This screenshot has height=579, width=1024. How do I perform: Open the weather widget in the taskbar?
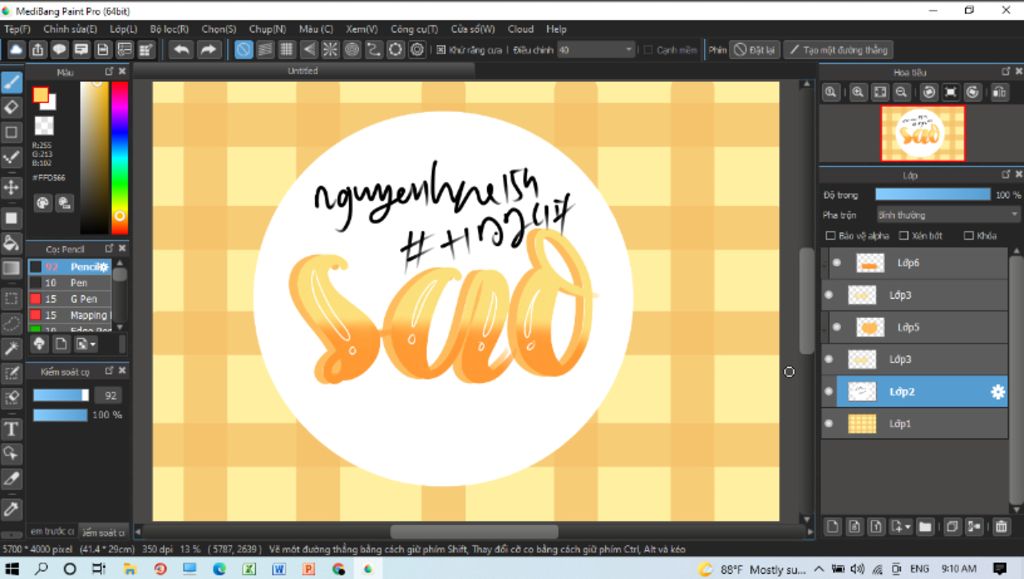pyautogui.click(x=751, y=569)
